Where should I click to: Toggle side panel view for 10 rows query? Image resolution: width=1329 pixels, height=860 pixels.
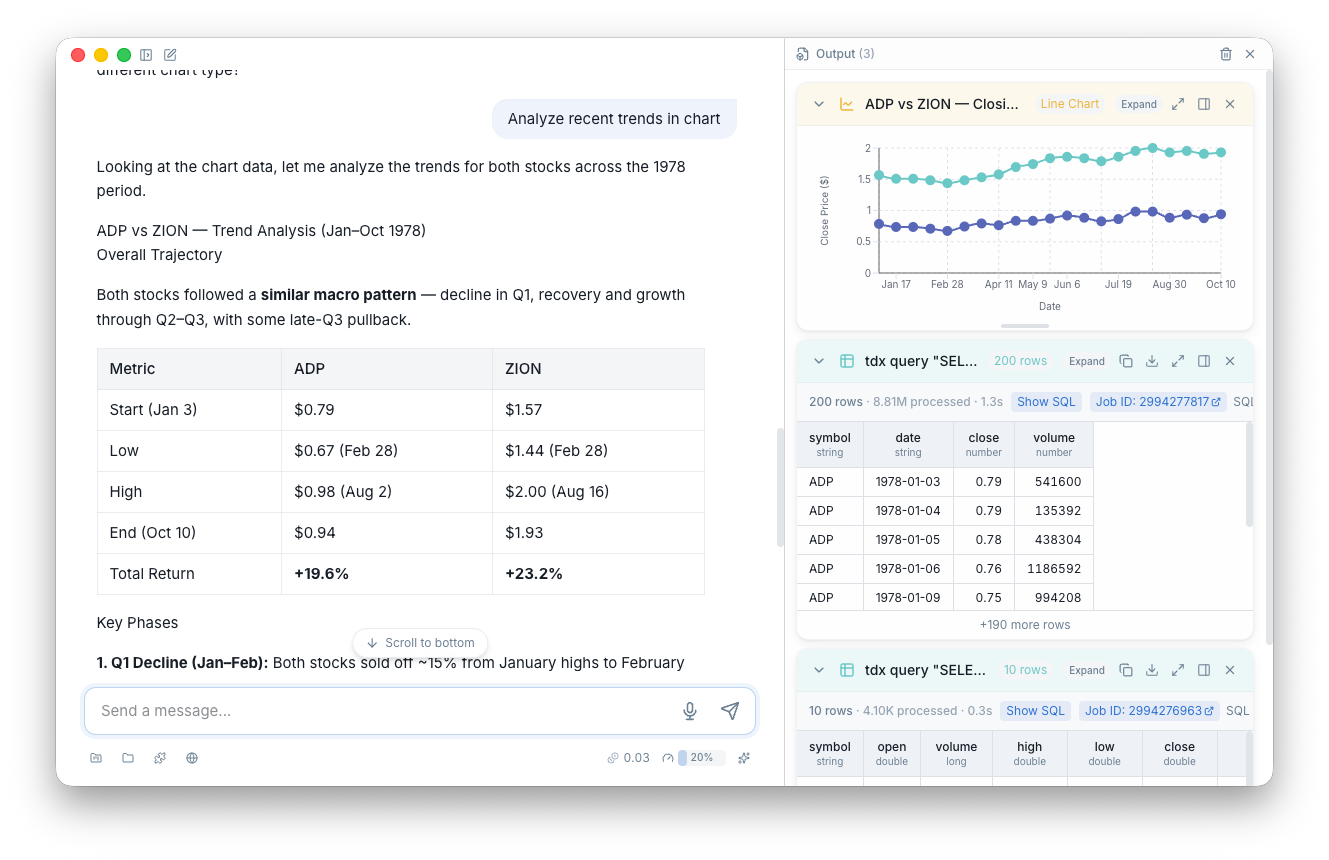point(1204,670)
